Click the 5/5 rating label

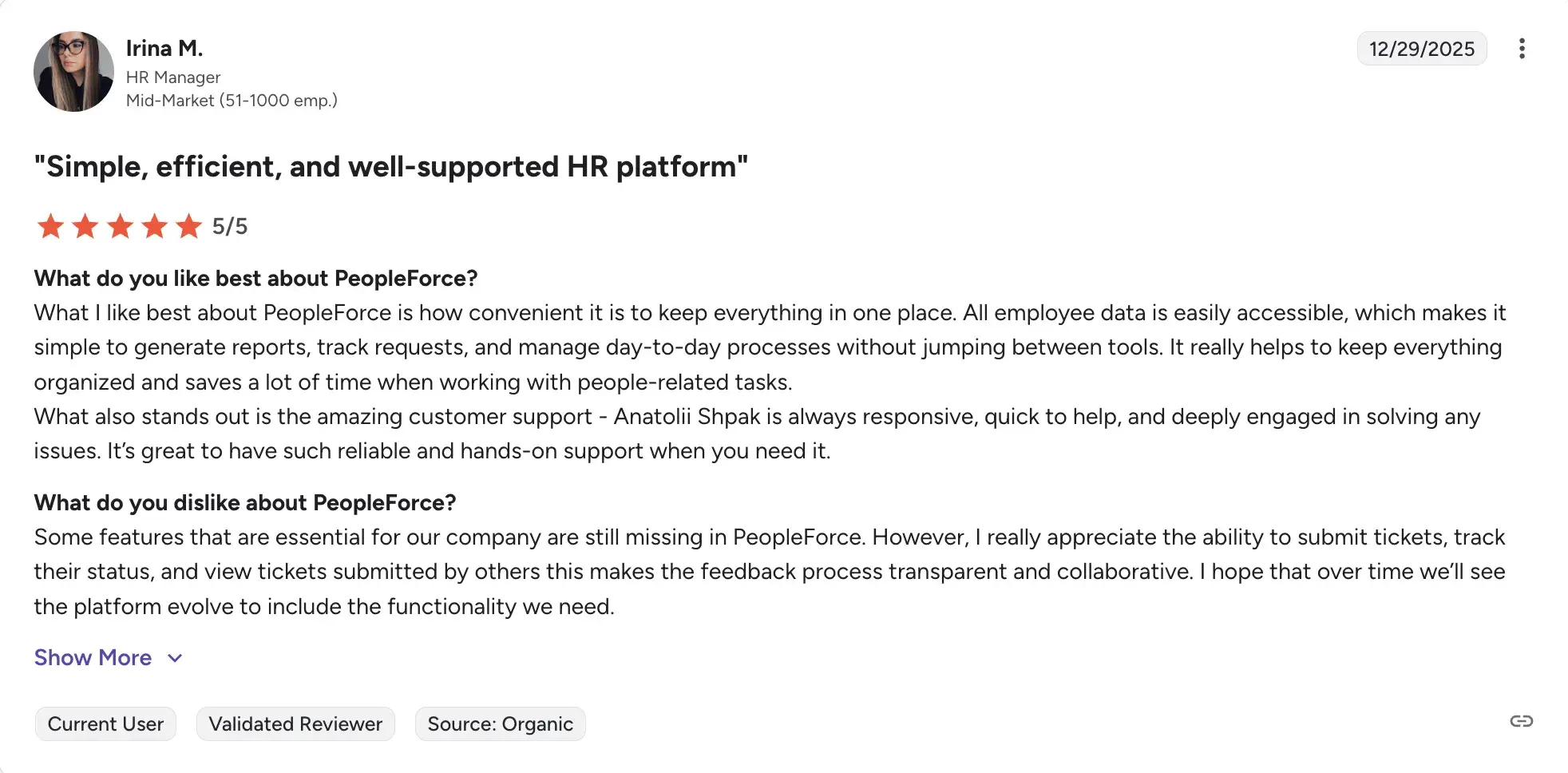point(229,226)
